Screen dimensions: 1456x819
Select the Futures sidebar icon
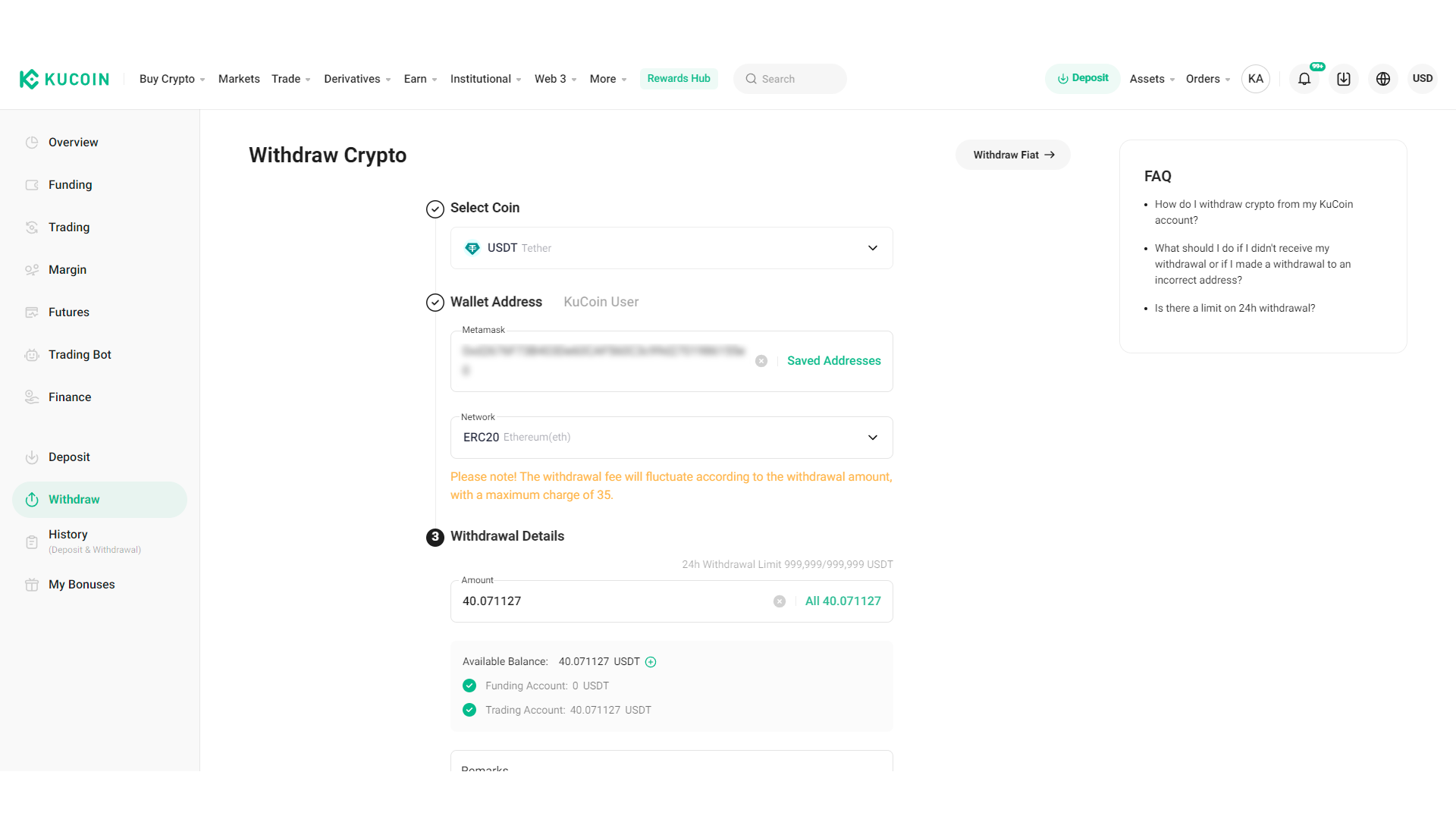31,312
